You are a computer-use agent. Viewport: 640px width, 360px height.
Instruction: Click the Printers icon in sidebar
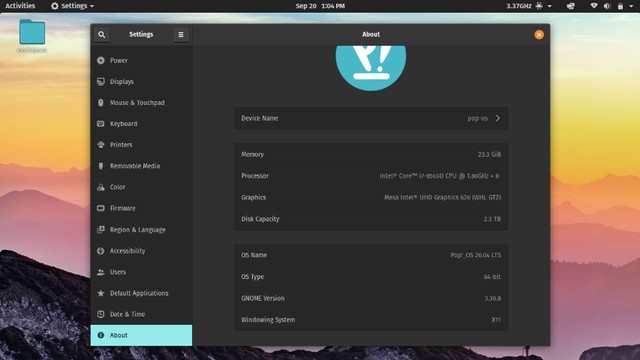click(101, 145)
